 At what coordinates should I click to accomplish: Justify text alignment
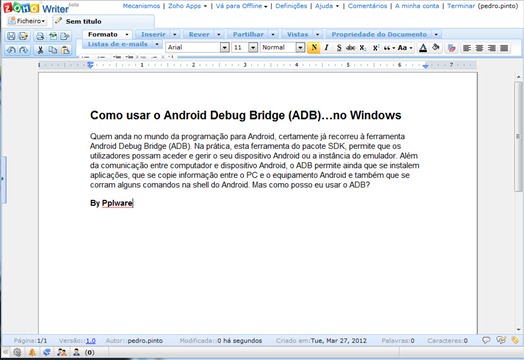tap(504, 48)
